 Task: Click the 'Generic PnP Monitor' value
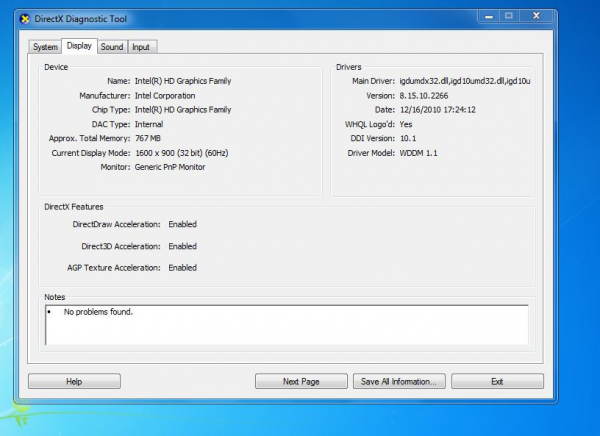(170, 167)
